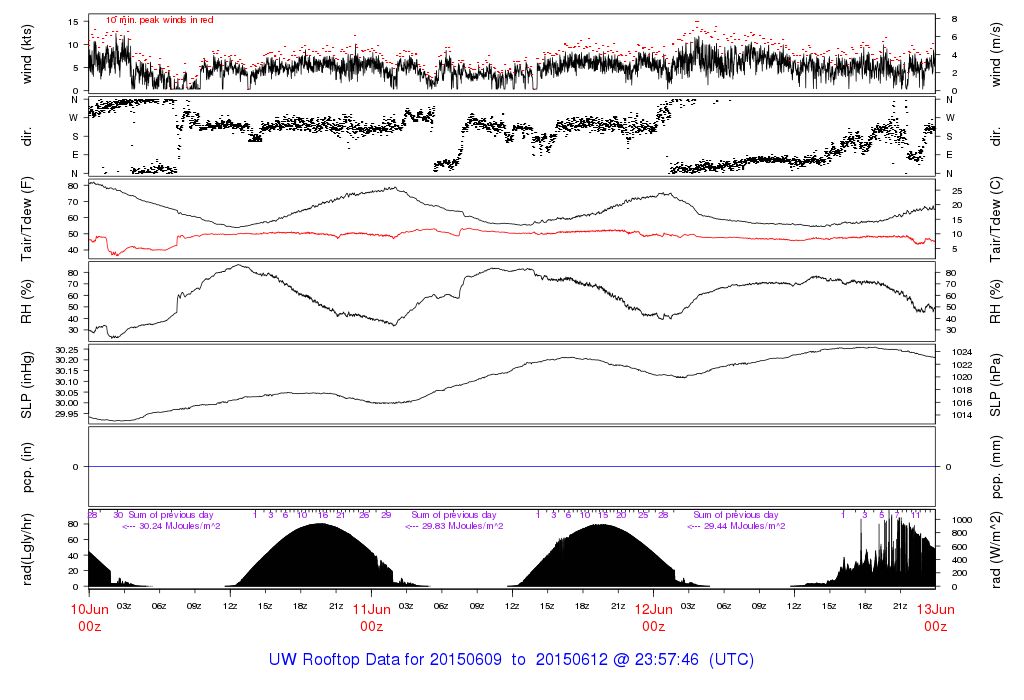Click the 29.83 MJoules/m^2 daily sum
Image resolution: width=1024 pixels, height=700 pixels.
(453, 526)
